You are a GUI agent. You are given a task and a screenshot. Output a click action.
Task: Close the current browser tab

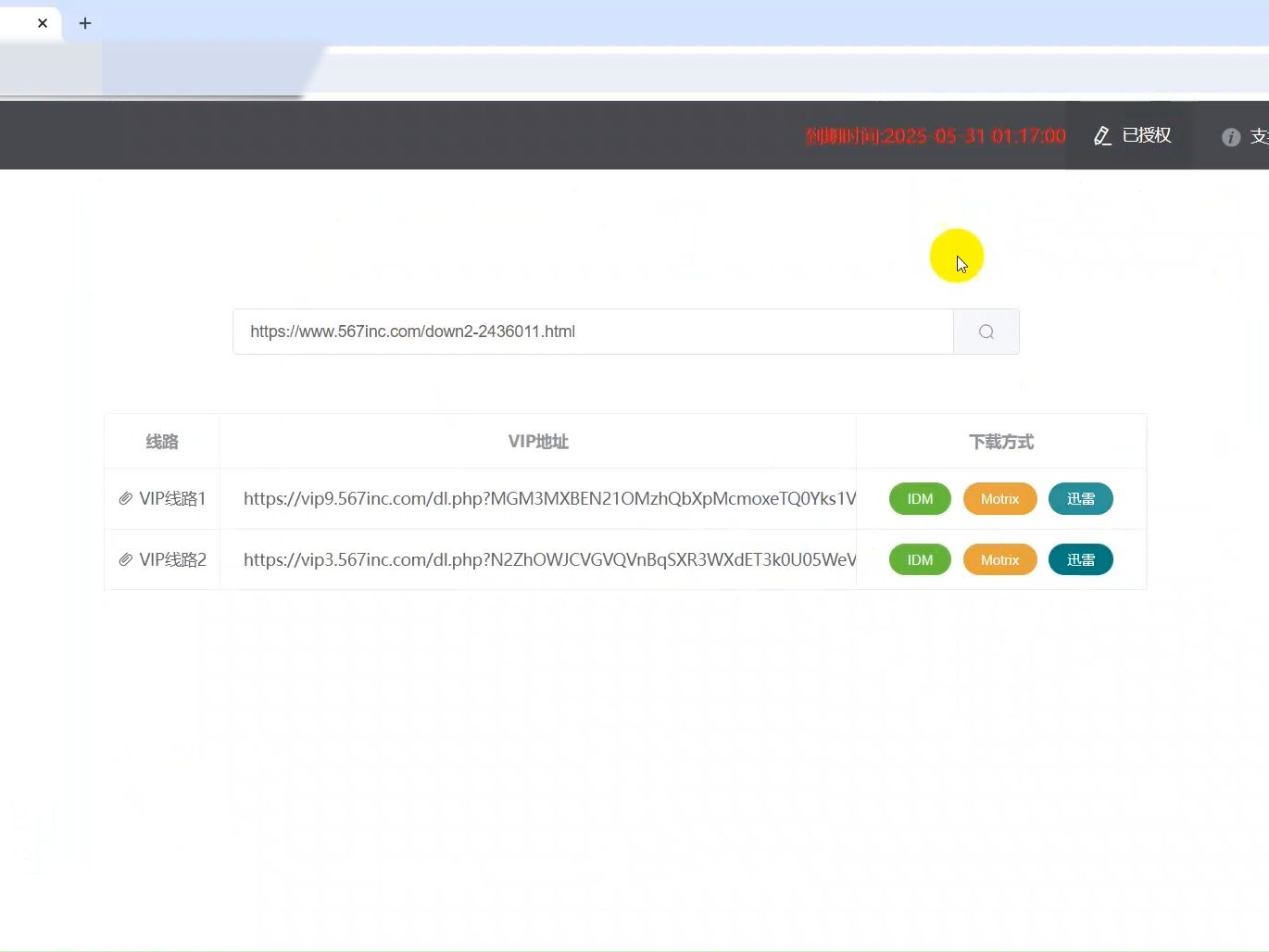pos(43,23)
